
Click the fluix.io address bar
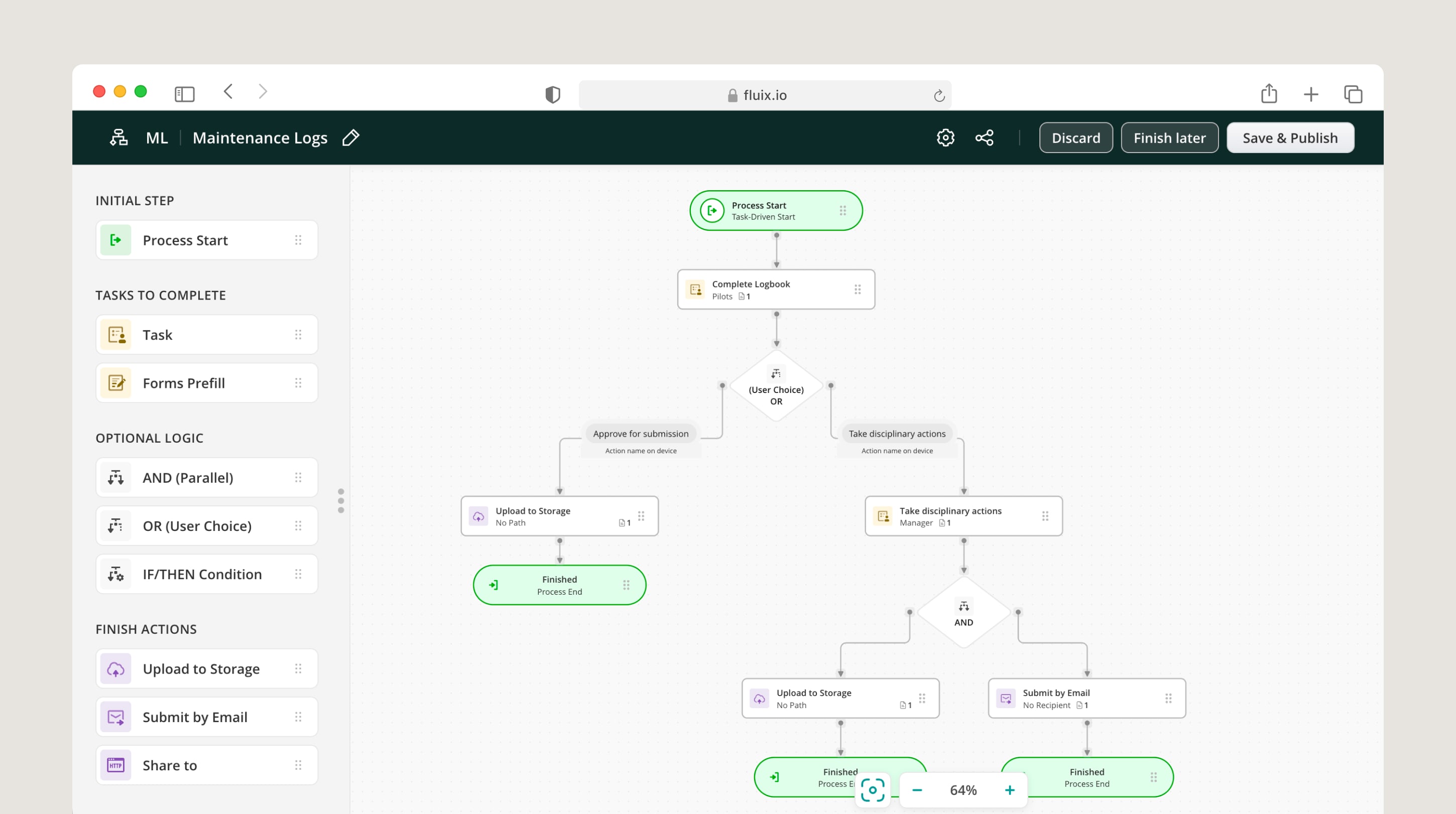click(x=764, y=95)
